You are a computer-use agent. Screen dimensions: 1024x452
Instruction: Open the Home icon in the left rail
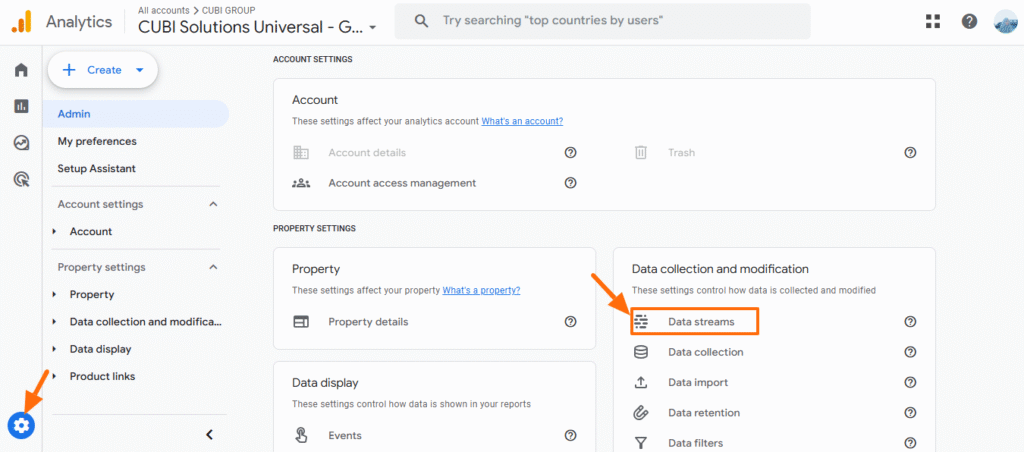[21, 69]
